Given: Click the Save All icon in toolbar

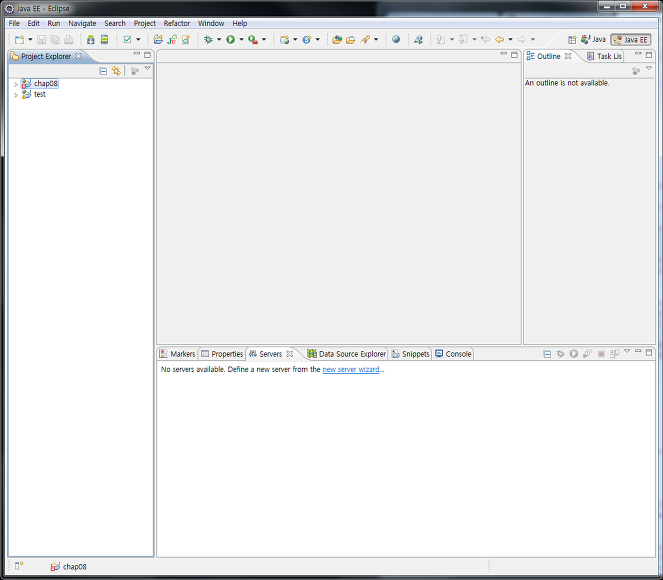Looking at the screenshot, I should point(55,40).
